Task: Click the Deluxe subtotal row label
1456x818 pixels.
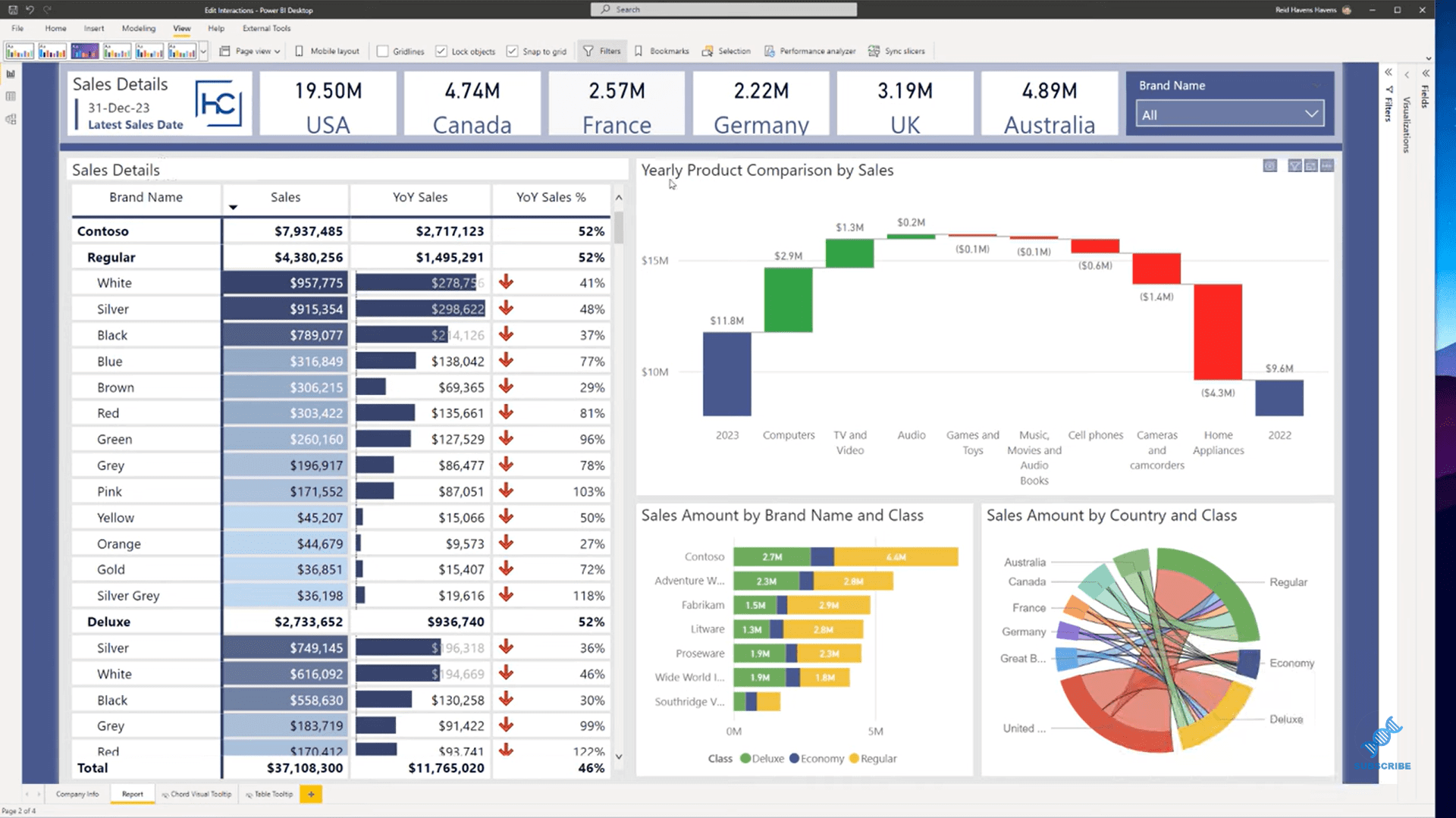Action: point(108,622)
